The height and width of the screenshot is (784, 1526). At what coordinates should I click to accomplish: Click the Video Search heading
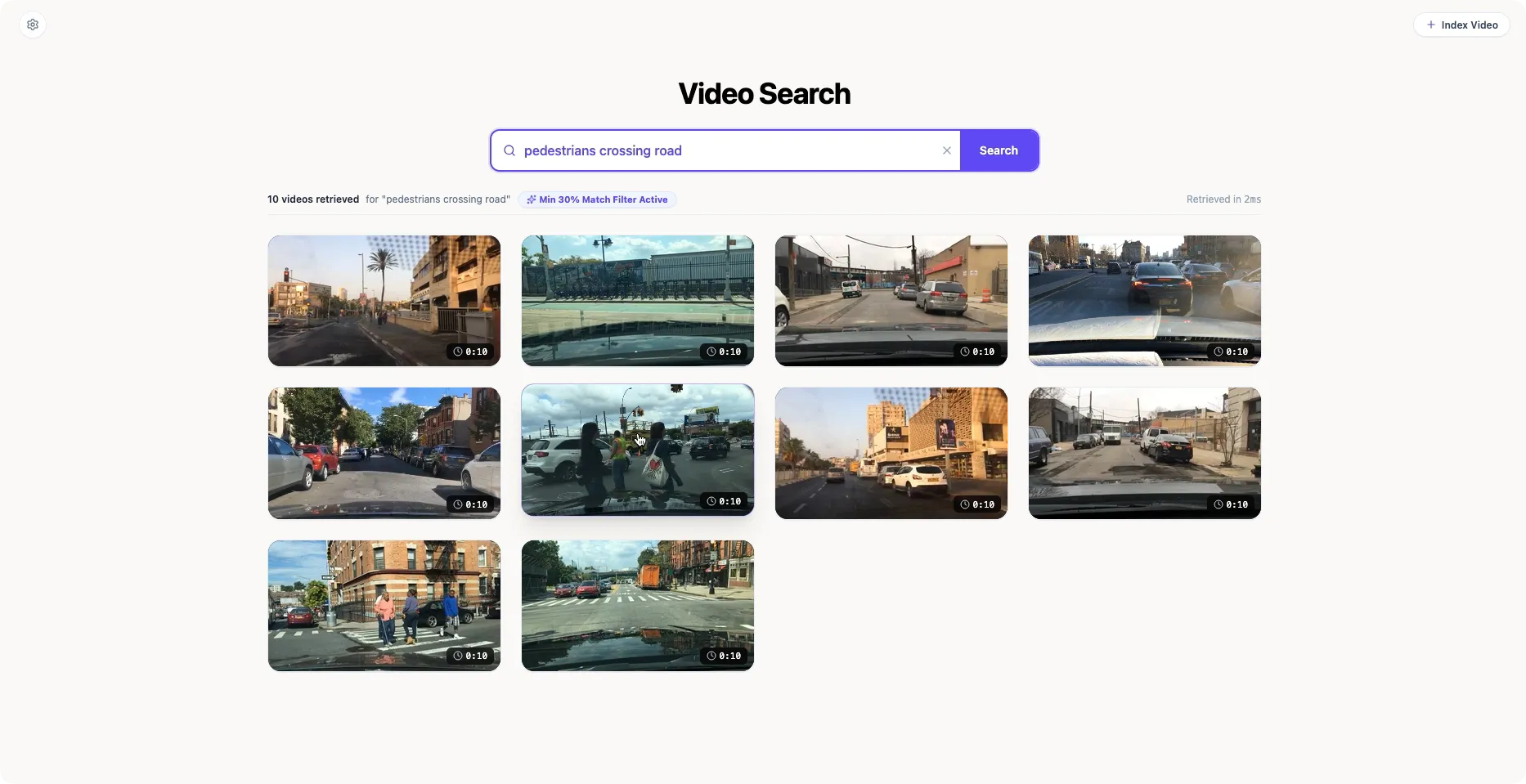coord(764,94)
